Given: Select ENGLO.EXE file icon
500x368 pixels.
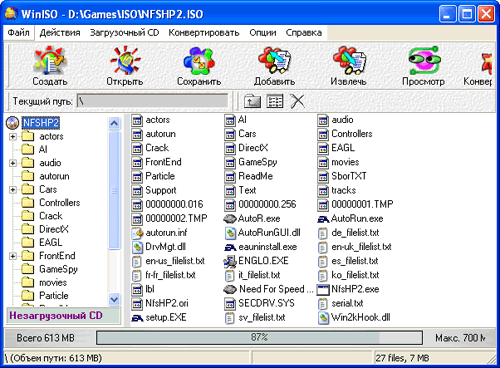Looking at the screenshot, I should coord(230,261).
